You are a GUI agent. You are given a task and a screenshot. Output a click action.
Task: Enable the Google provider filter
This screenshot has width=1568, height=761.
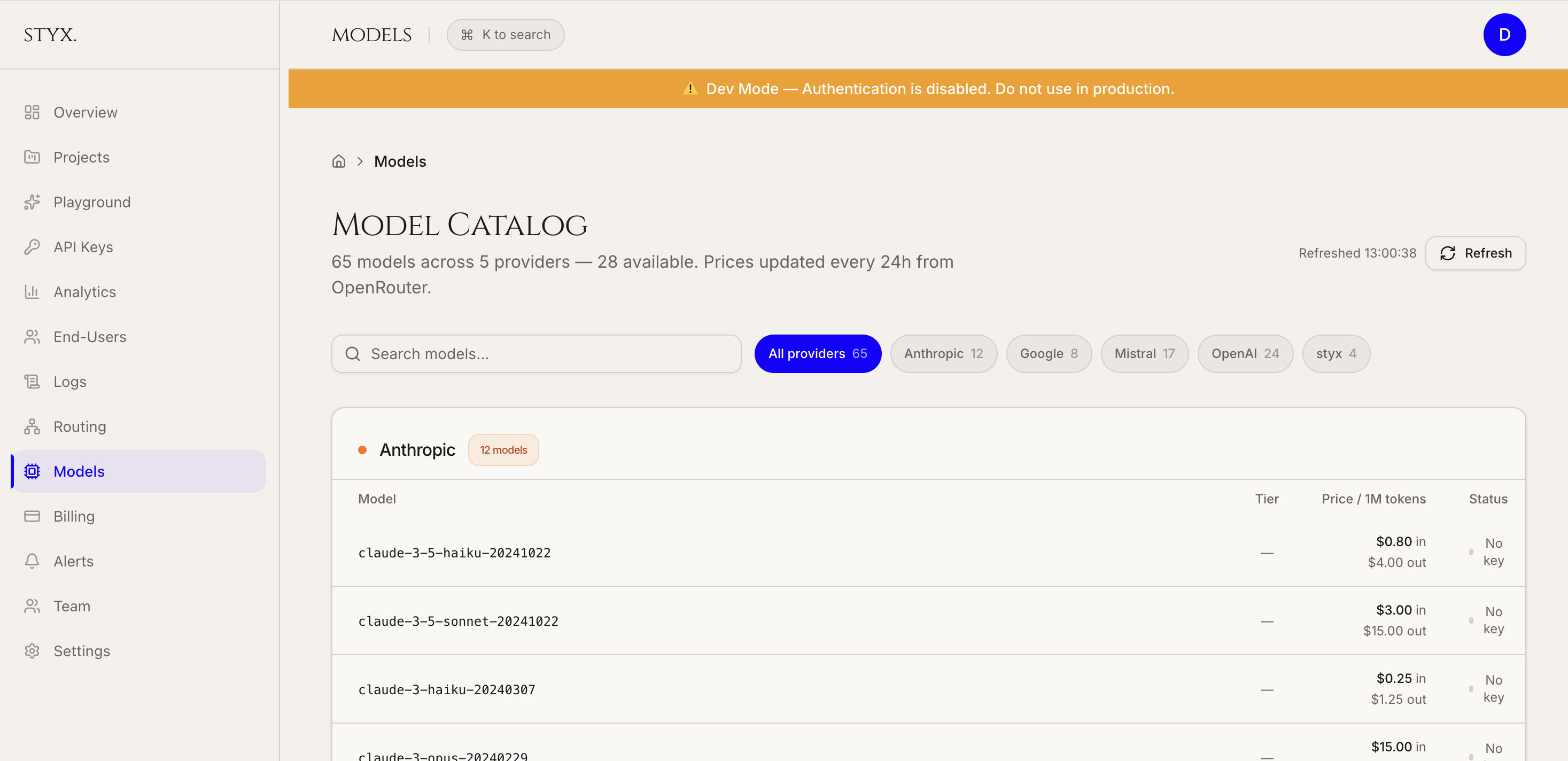[1049, 353]
